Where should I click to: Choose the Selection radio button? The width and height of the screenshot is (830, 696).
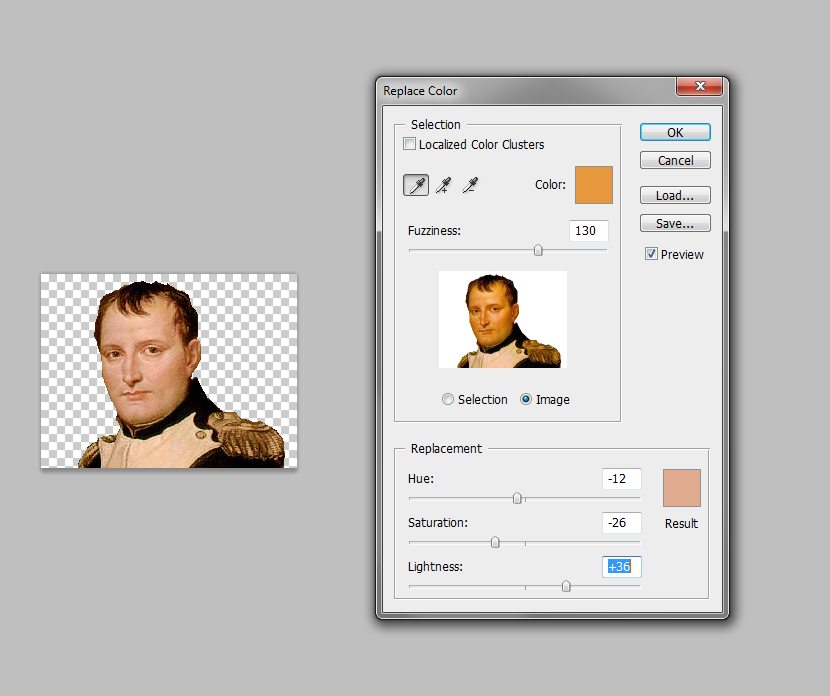[448, 399]
